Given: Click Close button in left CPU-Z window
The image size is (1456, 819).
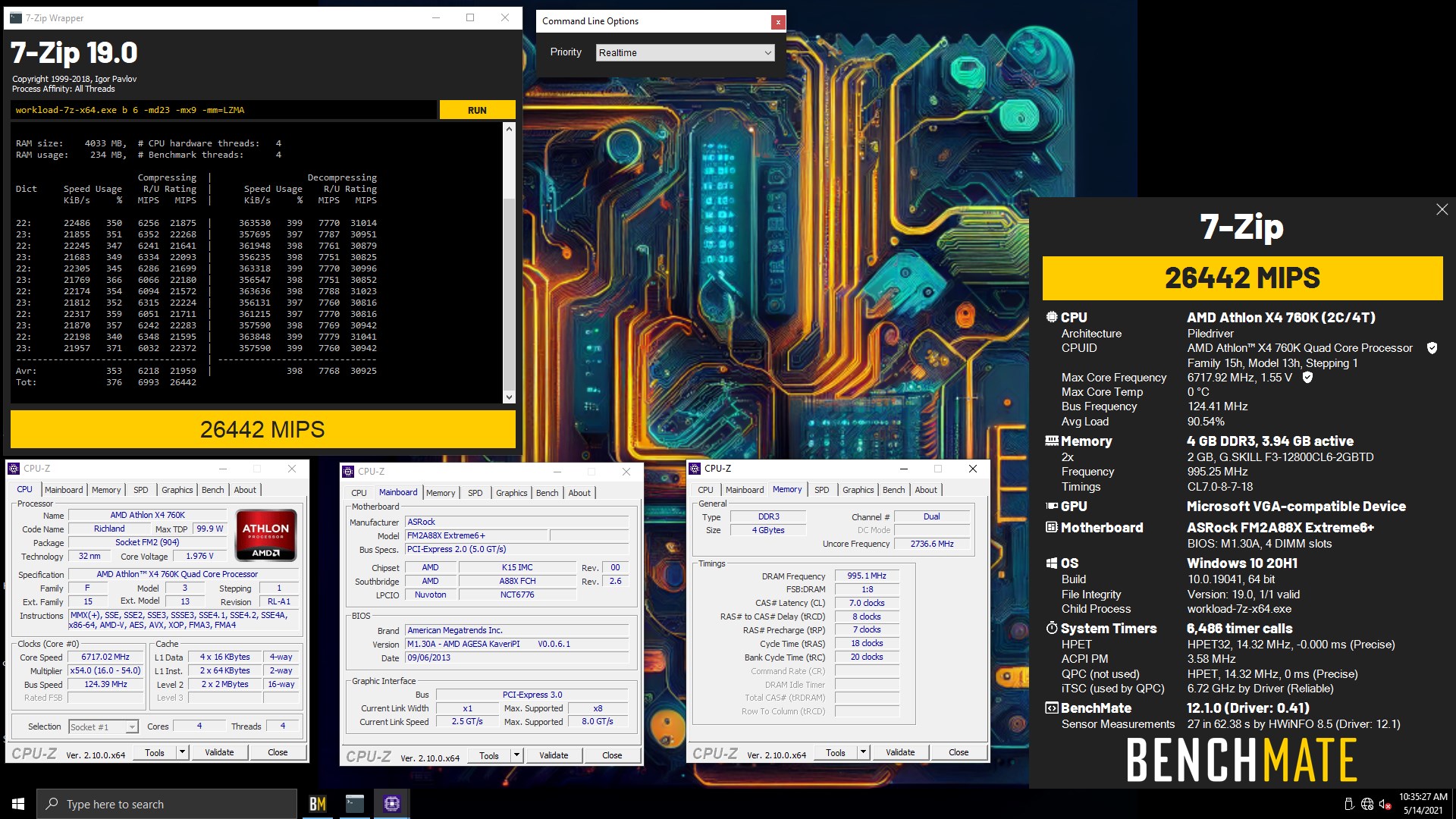Looking at the screenshot, I should [278, 752].
